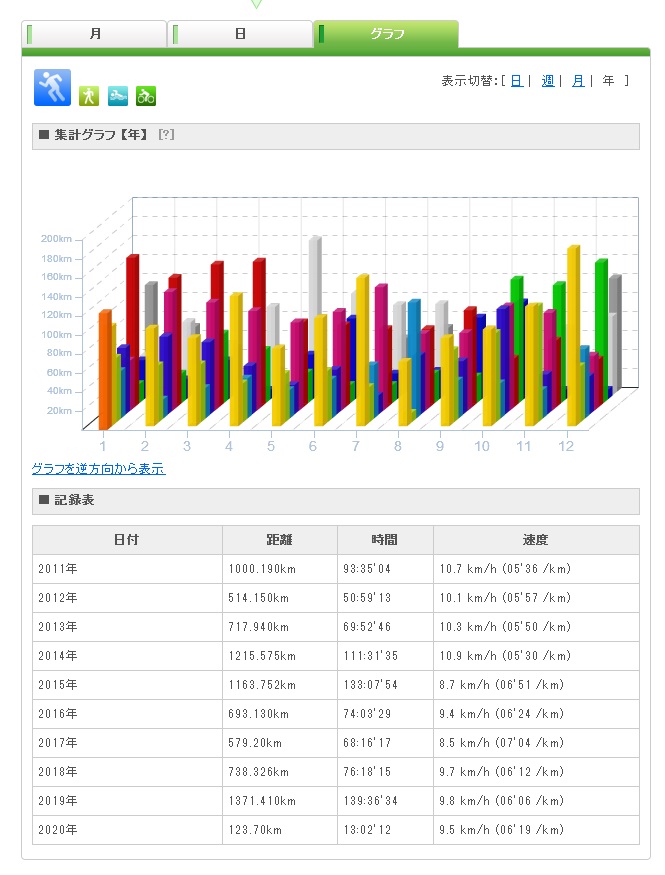Click the month 6 label on chart axis

(312, 446)
